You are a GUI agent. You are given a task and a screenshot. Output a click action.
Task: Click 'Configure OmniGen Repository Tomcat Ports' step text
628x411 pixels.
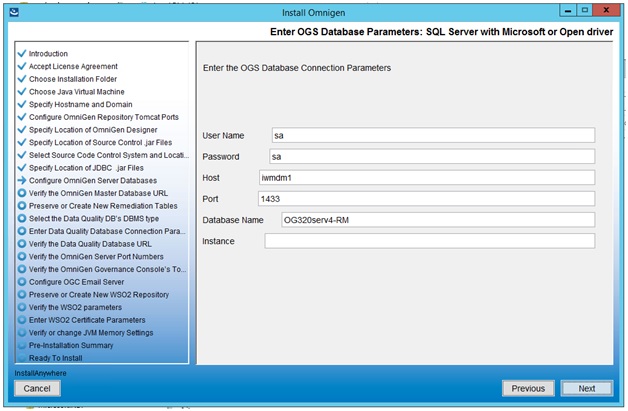tap(104, 117)
